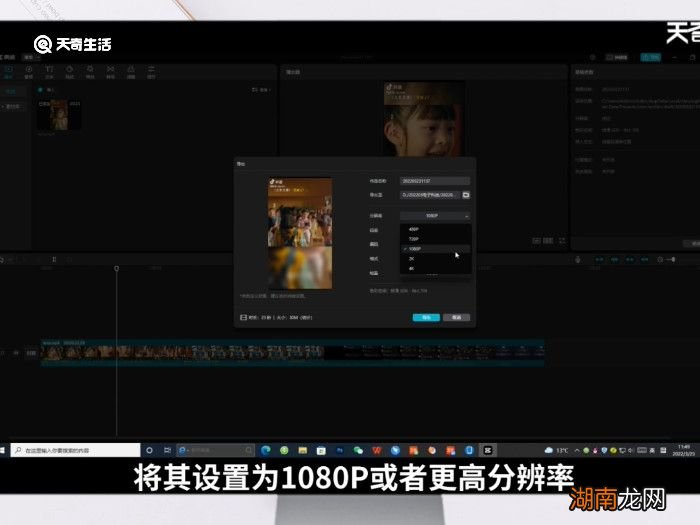Open the Filters tab in top toolbar

click(131, 72)
